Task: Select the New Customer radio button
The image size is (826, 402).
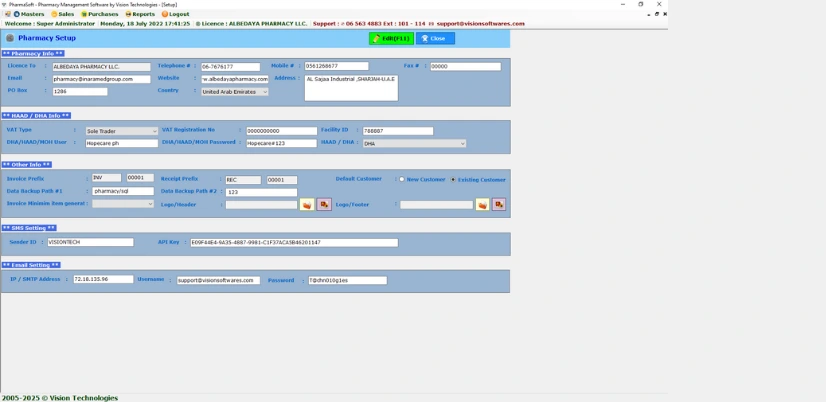Action: tap(402, 180)
